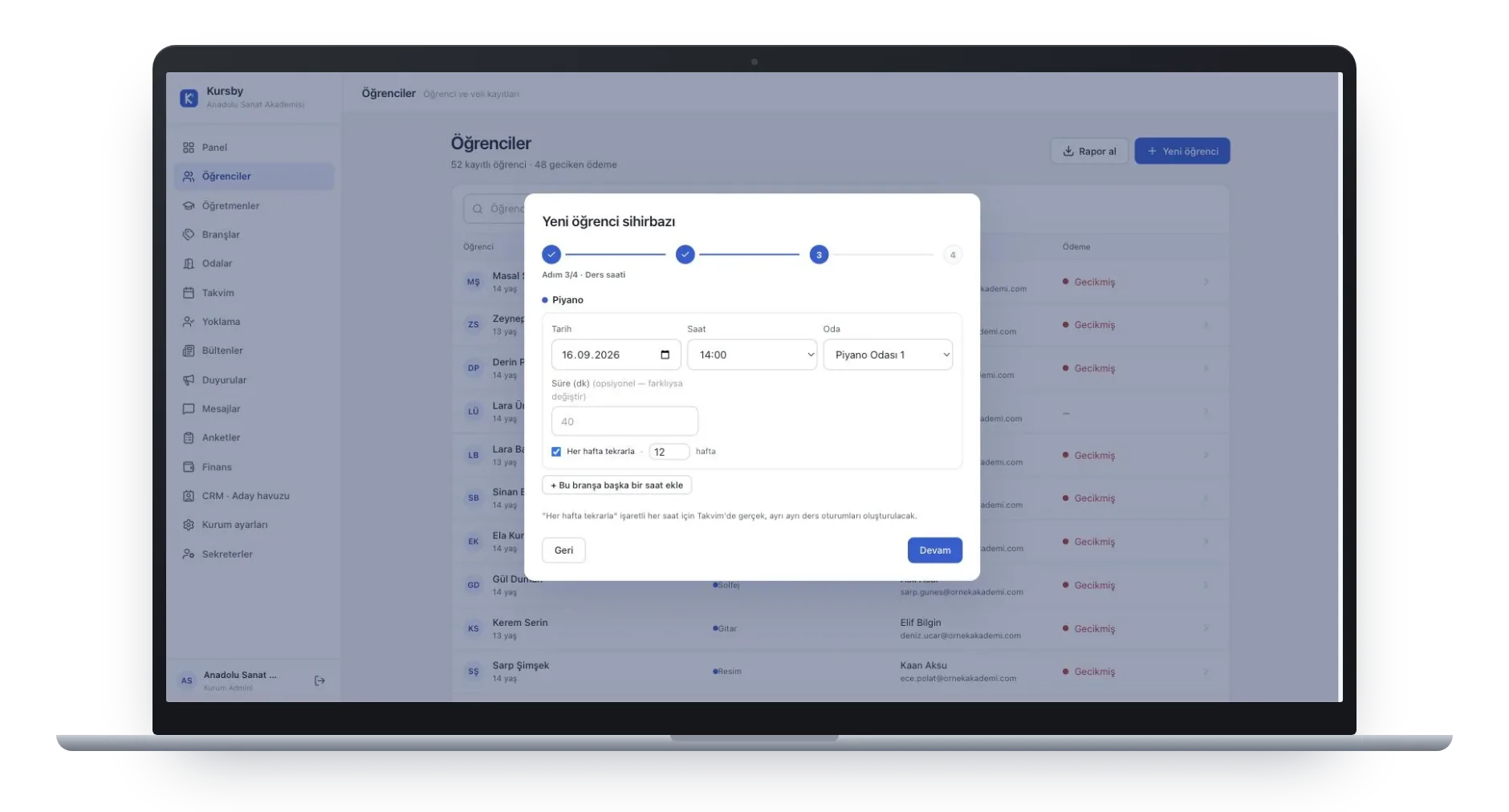Click Bu branşa başka bir saat ekle
The width and height of the screenshot is (1509, 812).
(616, 485)
